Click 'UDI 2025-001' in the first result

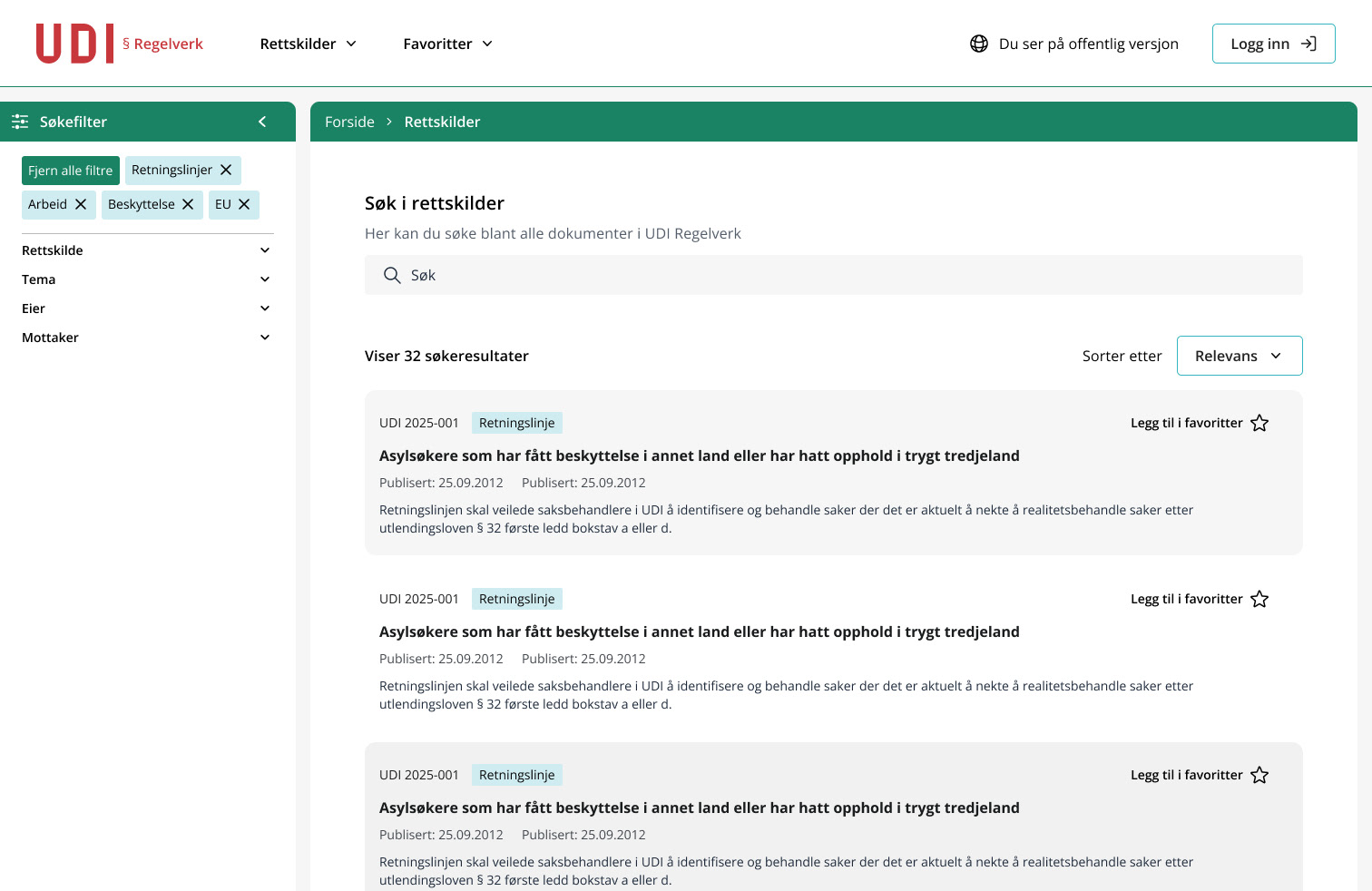(x=419, y=423)
